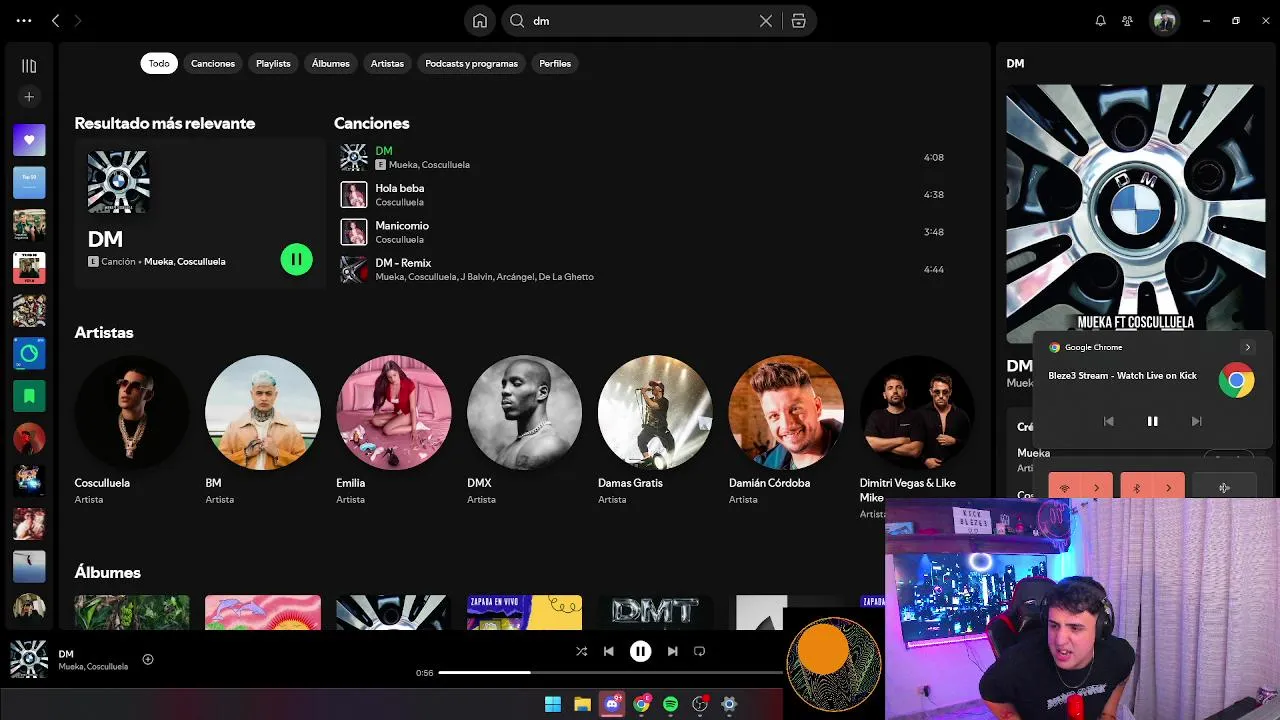Open the Canciones section heading

click(x=372, y=123)
